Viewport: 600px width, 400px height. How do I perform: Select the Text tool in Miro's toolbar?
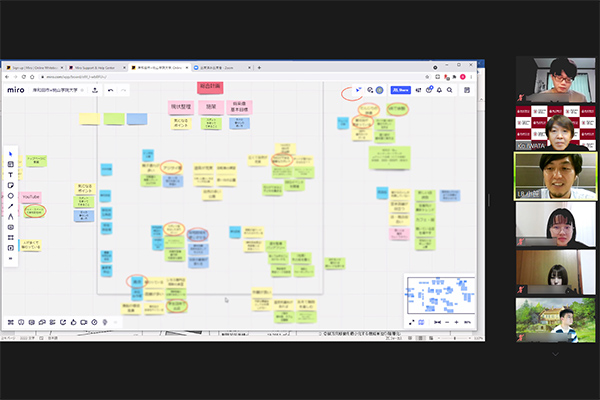coord(10,175)
